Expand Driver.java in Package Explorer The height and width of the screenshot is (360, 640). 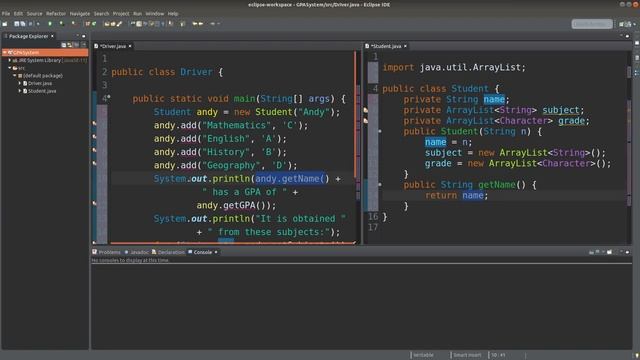coord(20,83)
